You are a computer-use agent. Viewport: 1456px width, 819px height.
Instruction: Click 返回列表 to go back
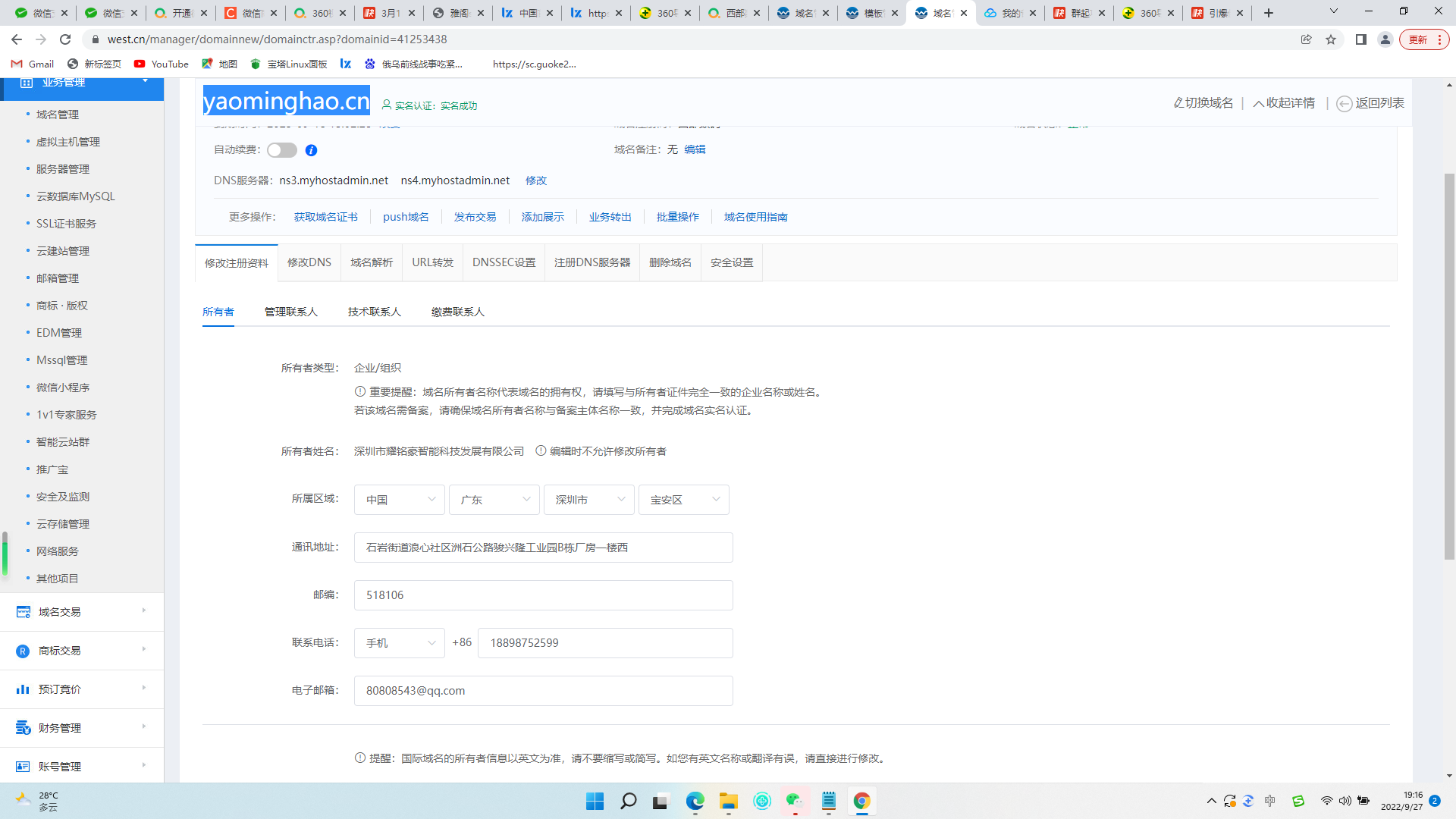[1370, 103]
